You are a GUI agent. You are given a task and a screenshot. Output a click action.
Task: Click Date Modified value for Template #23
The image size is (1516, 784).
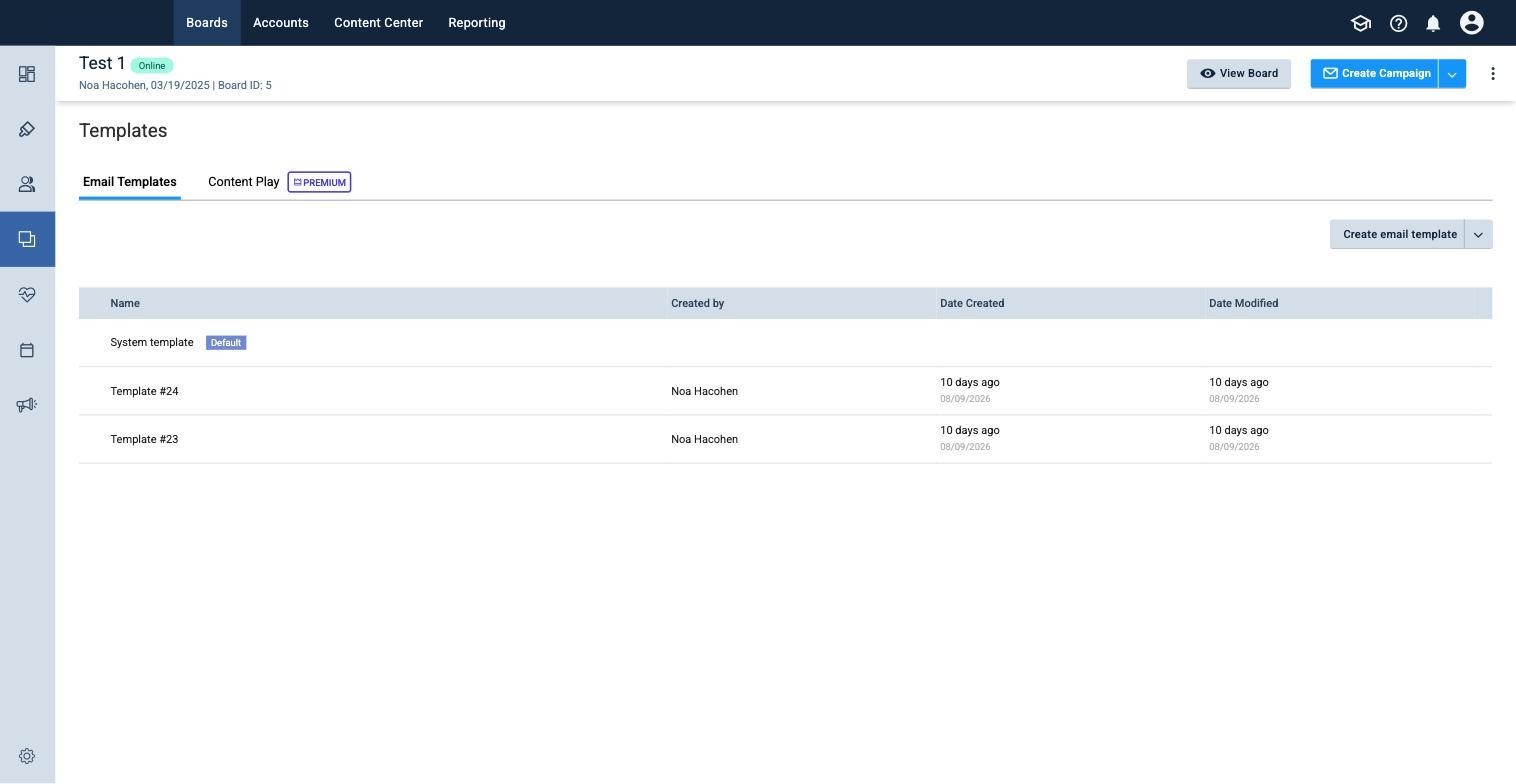coord(1238,438)
